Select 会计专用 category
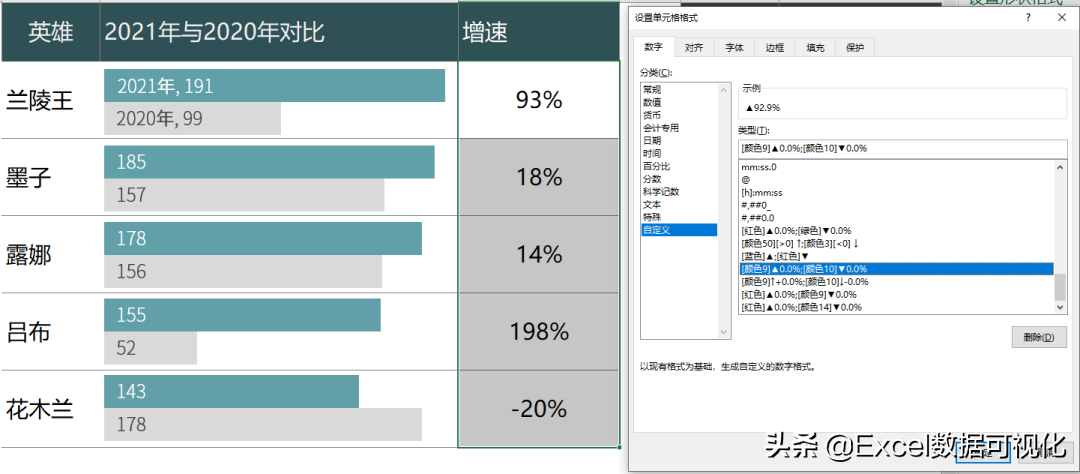 [678, 127]
